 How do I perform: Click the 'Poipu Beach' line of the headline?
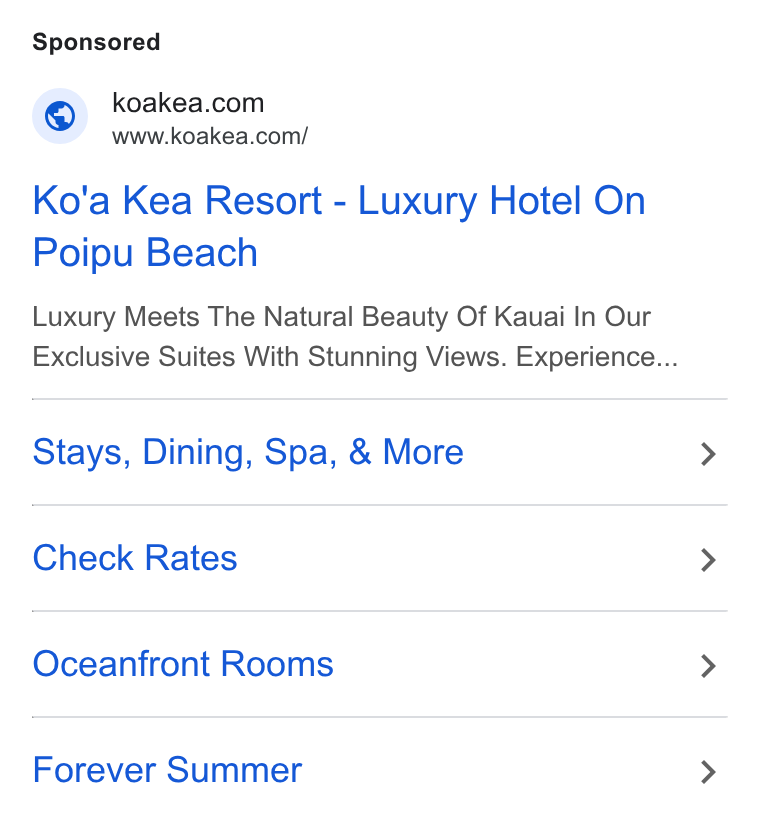(x=145, y=253)
